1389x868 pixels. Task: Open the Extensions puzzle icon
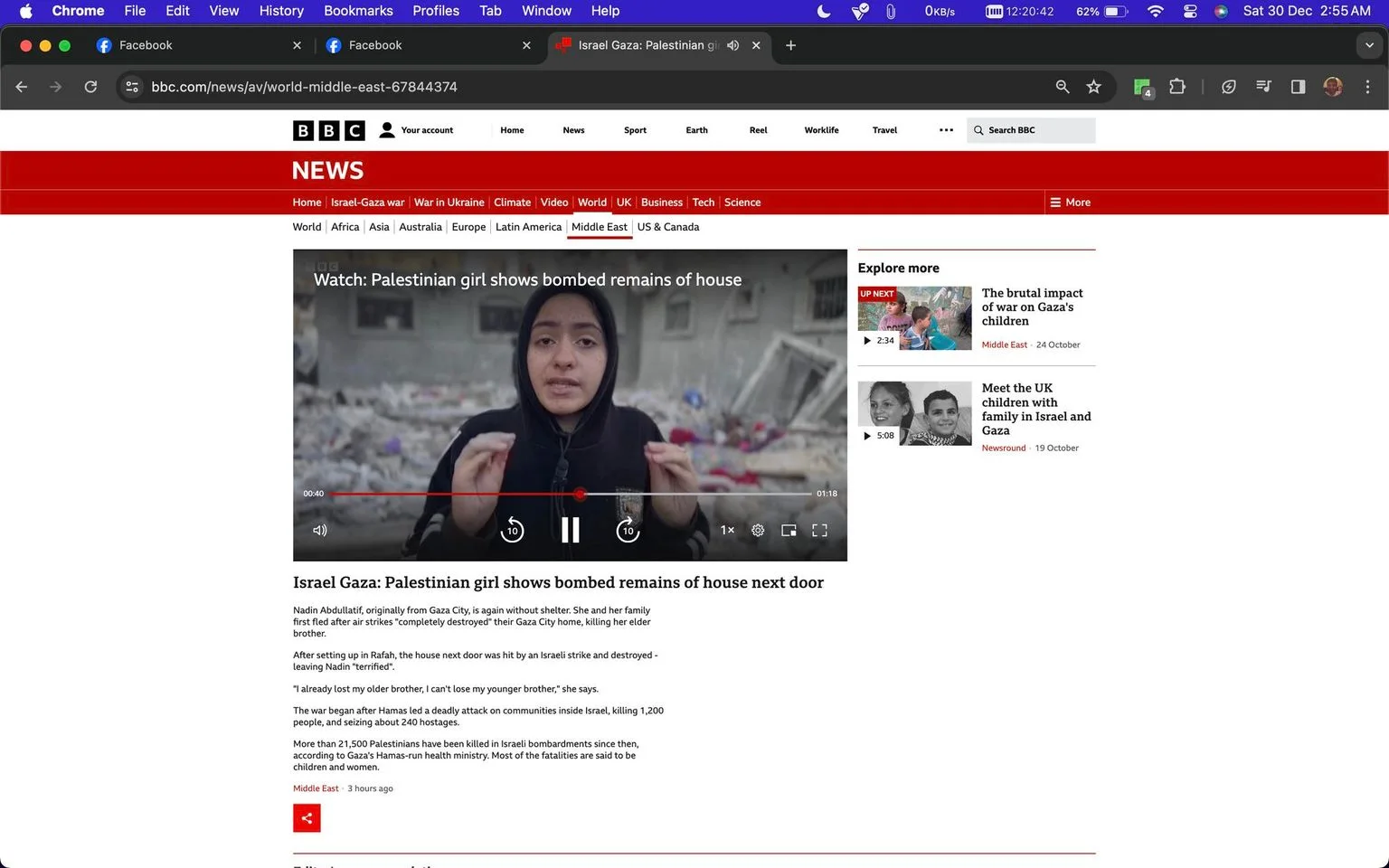click(x=1176, y=87)
